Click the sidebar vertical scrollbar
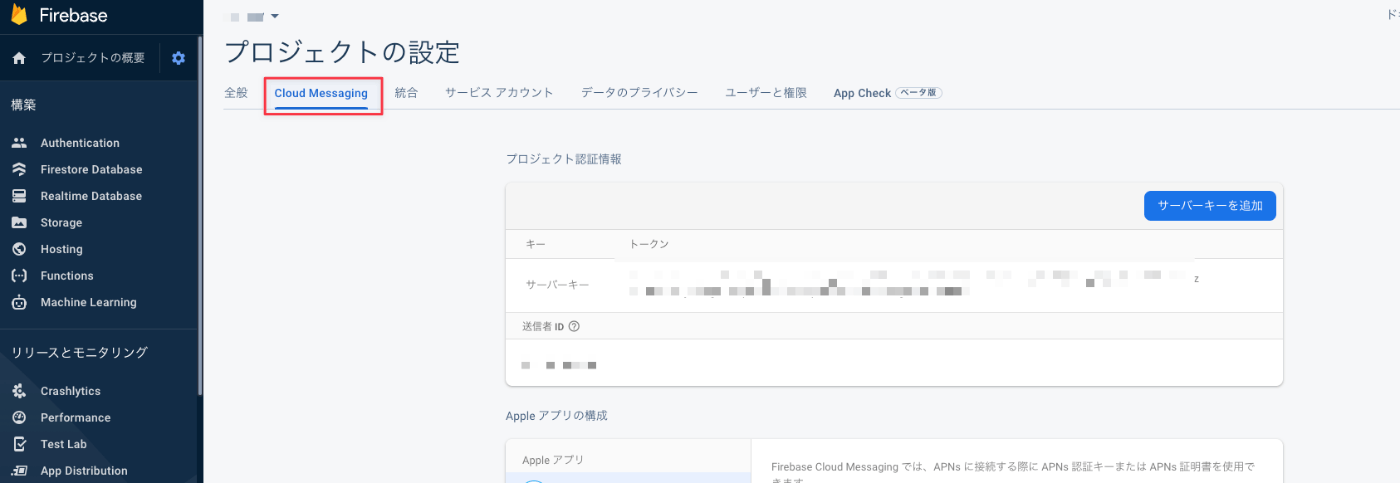This screenshot has height=483, width=1400. pos(200,215)
